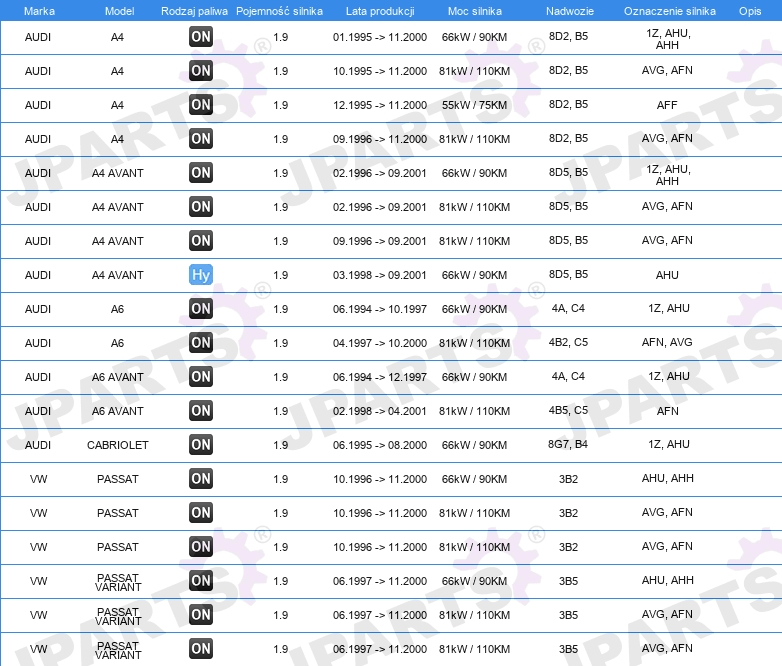Click the ON badge for A4 Avant 02.1996 81kW
The width and height of the screenshot is (782, 666).
coord(200,207)
